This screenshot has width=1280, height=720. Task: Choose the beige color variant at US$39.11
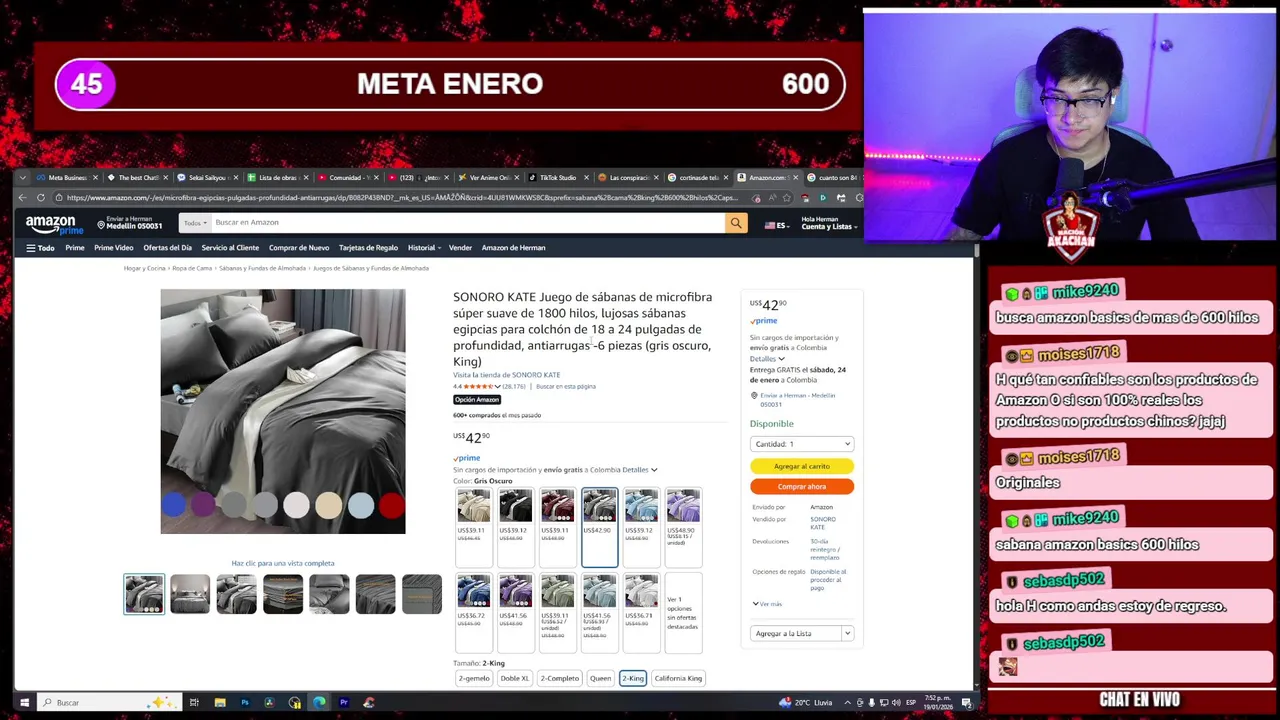coord(474,527)
